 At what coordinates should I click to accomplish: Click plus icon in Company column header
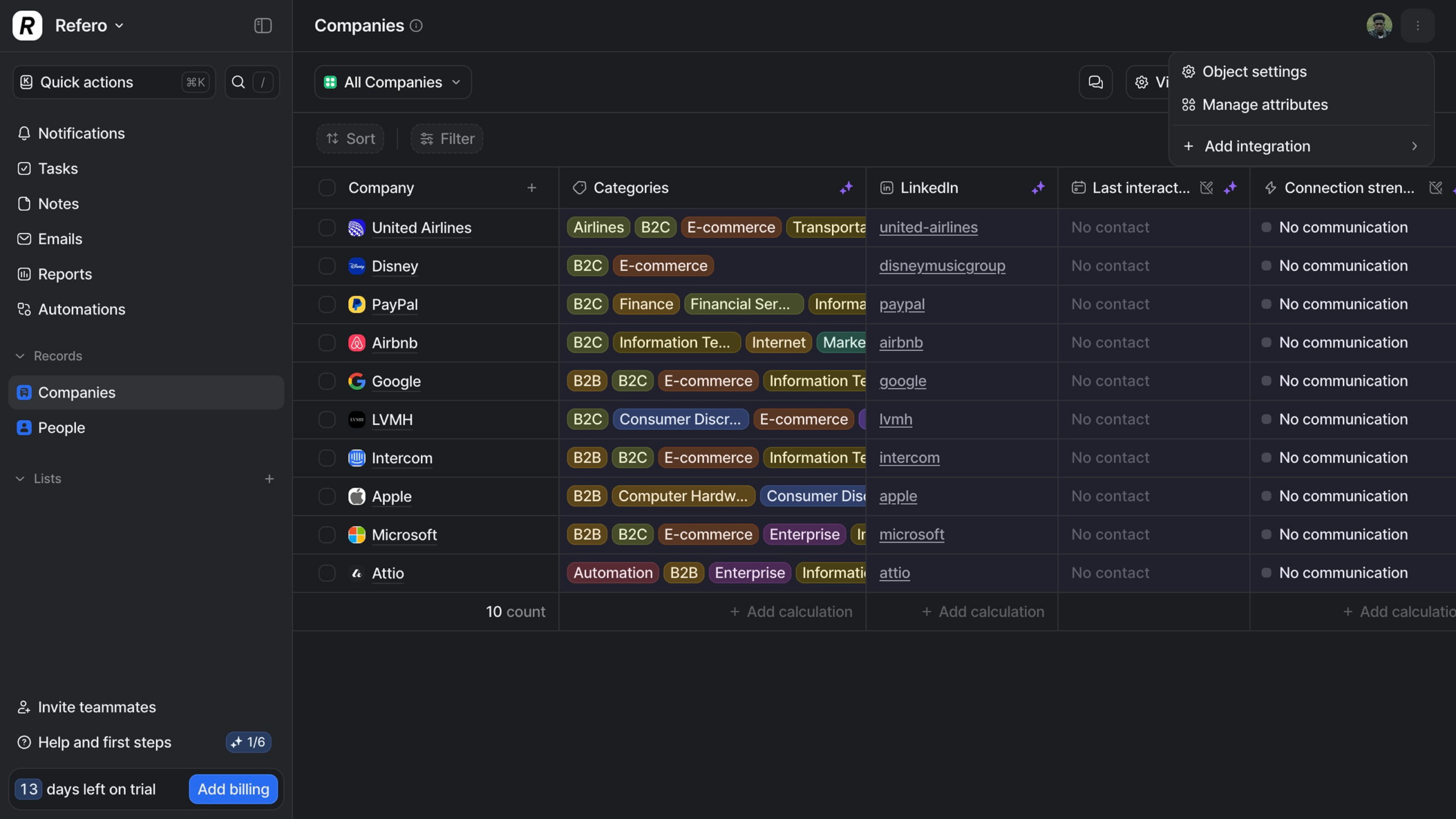531,188
